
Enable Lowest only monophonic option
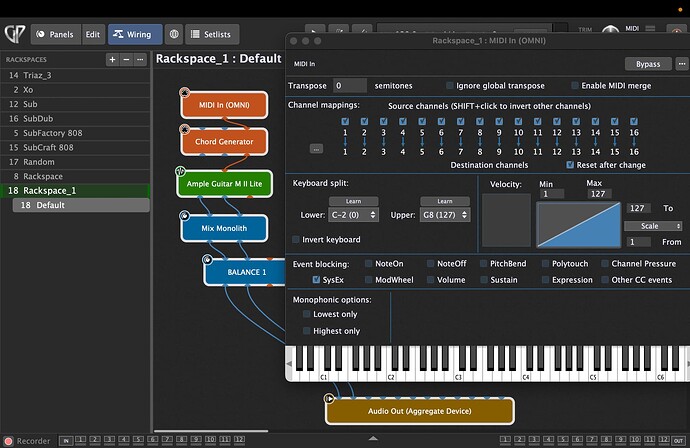point(306,314)
